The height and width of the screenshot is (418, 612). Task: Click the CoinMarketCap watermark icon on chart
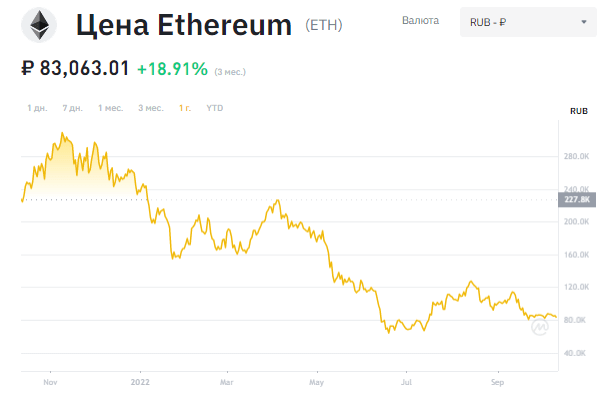[539, 327]
